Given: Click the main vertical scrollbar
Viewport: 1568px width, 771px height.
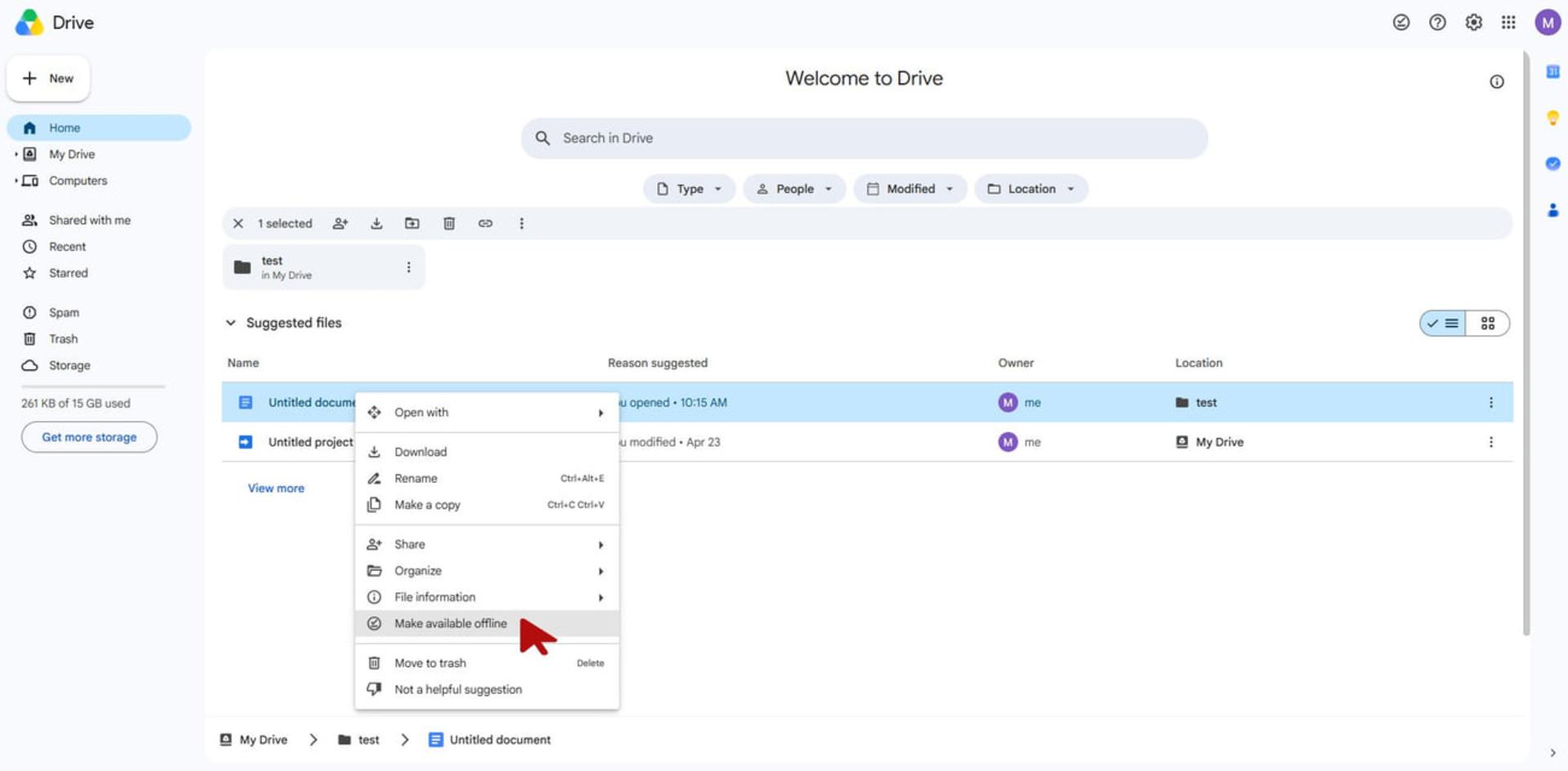Looking at the screenshot, I should 1526,343.
